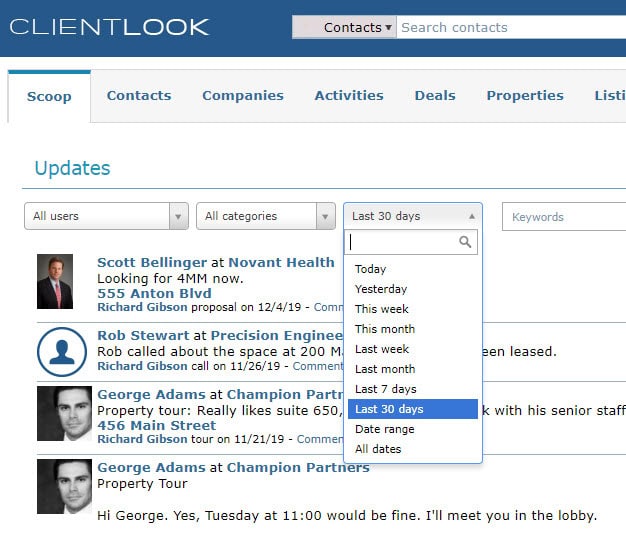
Task: Open Novant Health company link
Action: coord(281,262)
